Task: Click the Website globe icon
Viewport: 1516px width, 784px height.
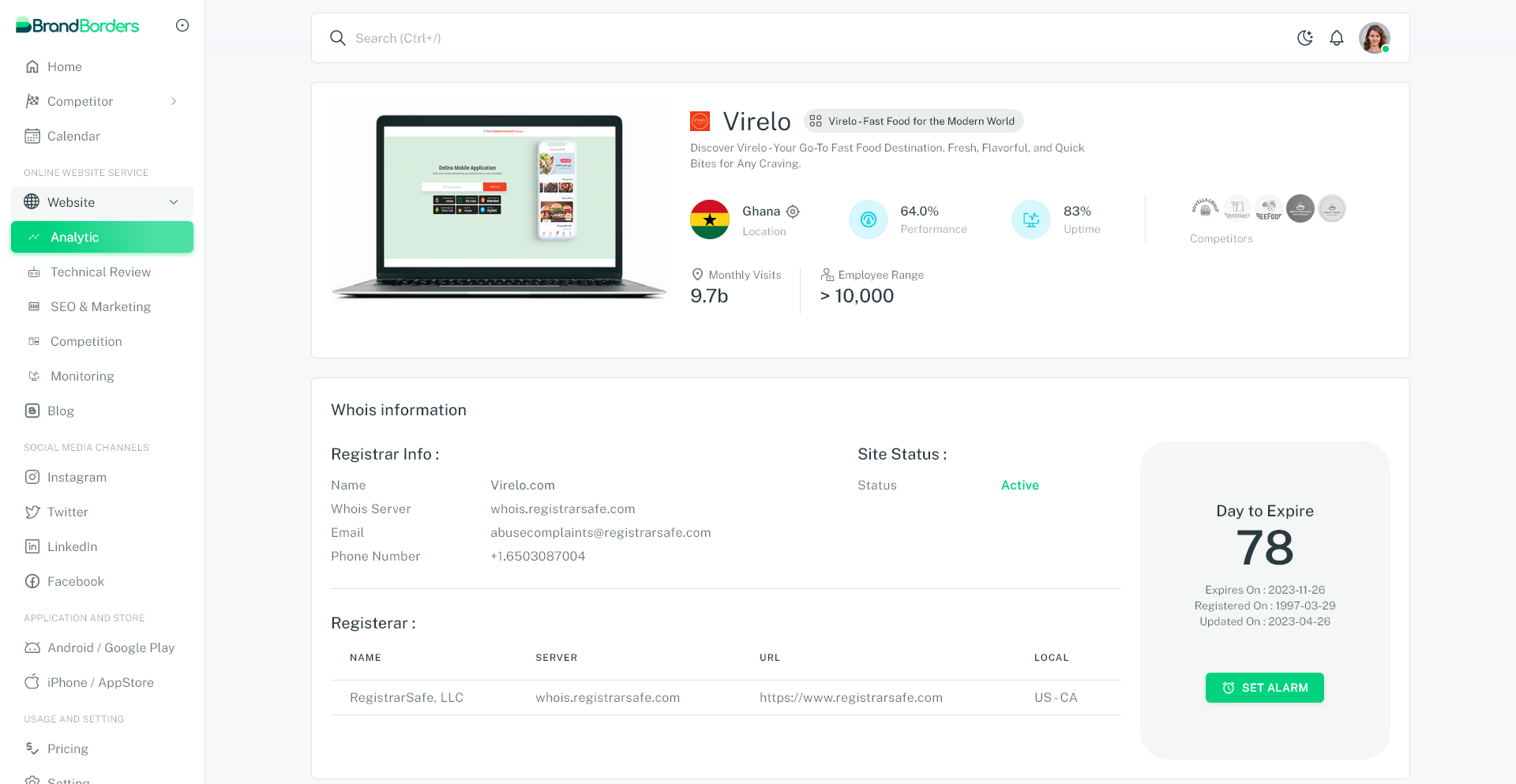Action: pos(32,202)
